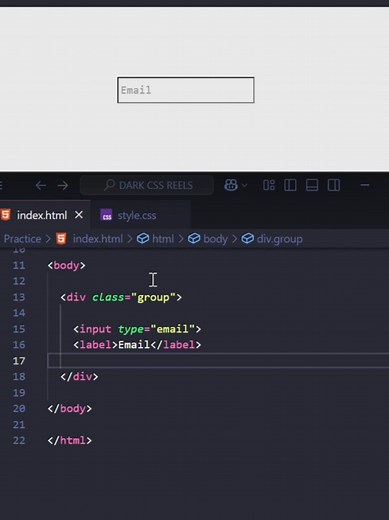Click line number 11

[19, 265]
